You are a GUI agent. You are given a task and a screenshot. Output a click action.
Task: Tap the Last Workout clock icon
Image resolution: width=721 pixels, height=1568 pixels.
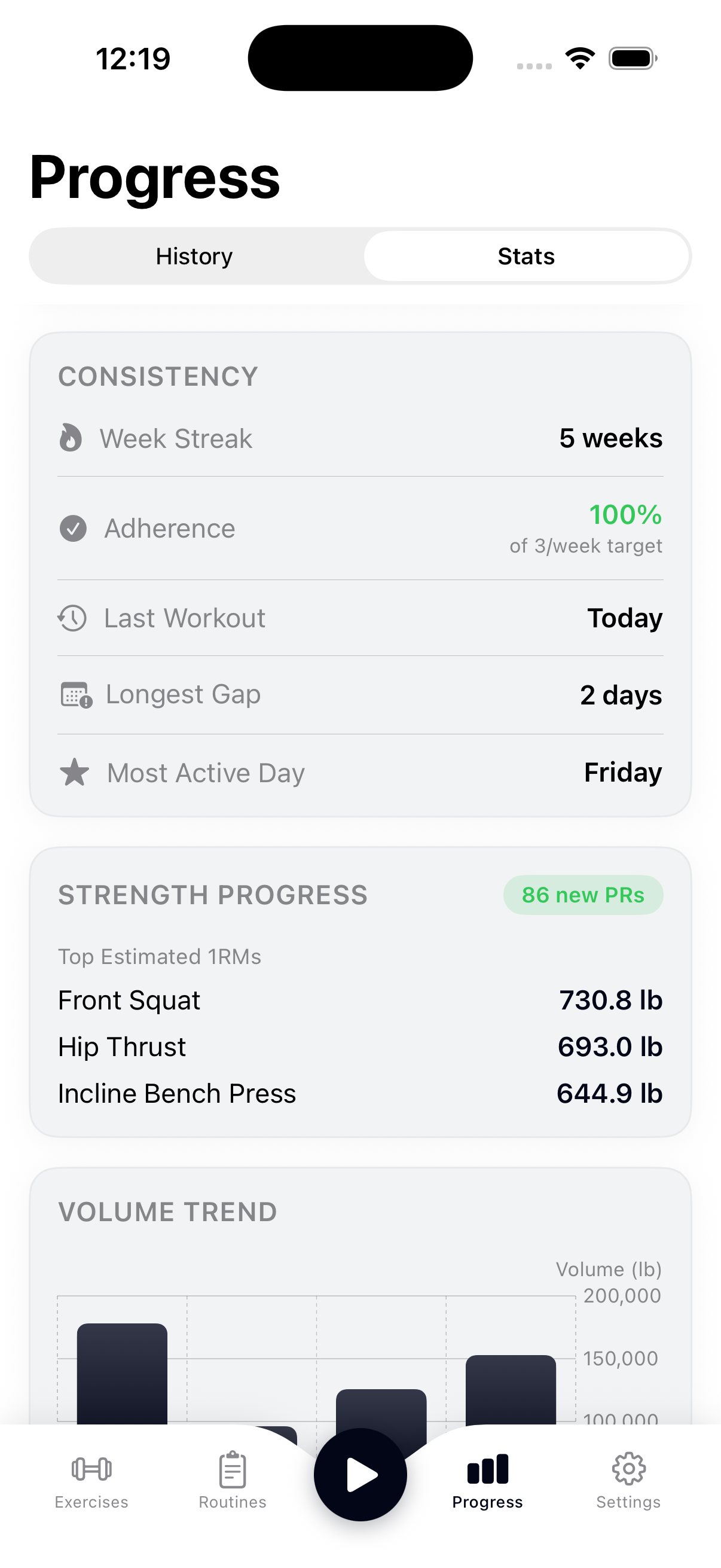(72, 618)
